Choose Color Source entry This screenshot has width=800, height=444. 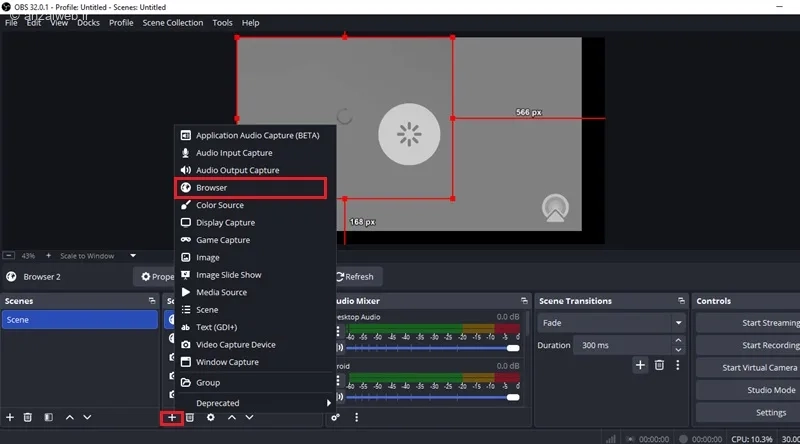click(255, 205)
